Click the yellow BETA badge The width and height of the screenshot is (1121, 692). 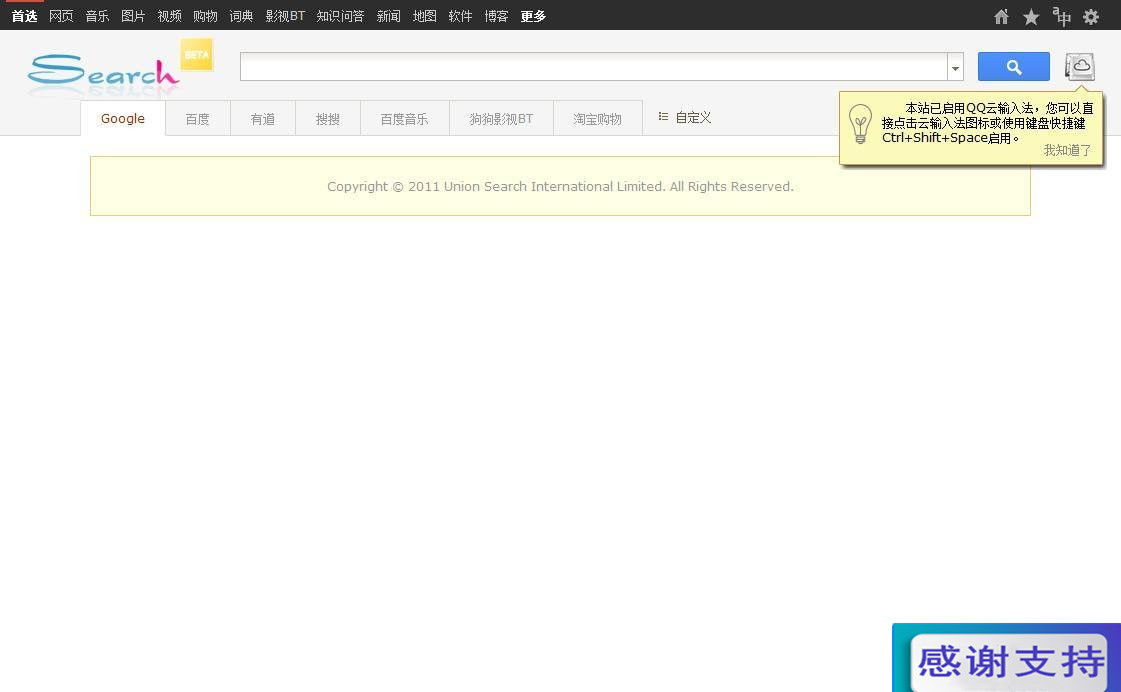pos(197,54)
